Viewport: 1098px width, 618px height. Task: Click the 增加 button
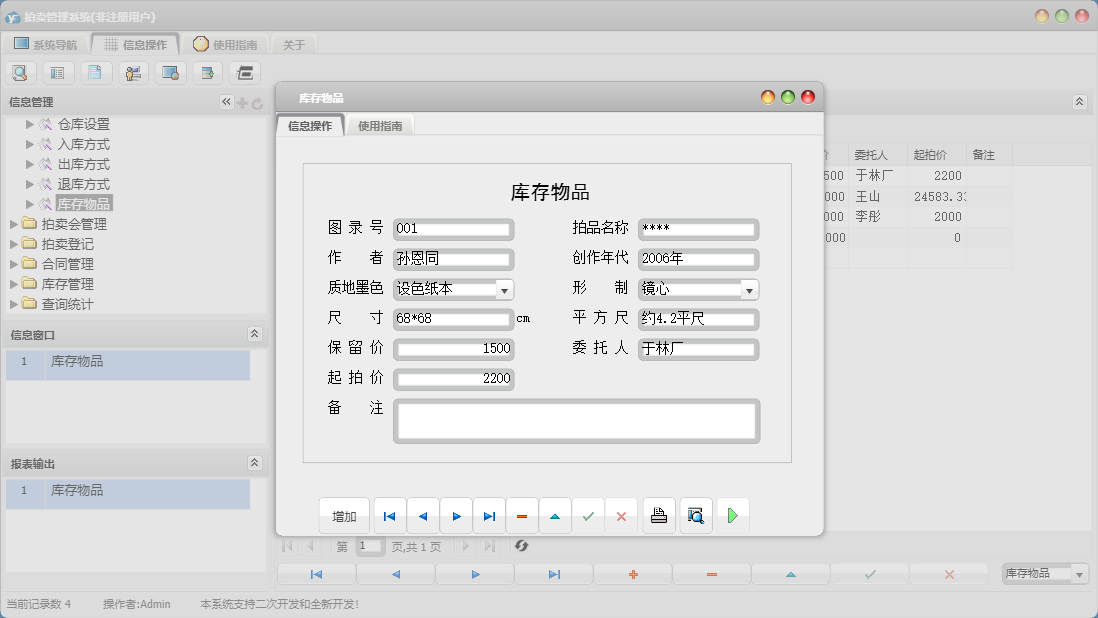point(344,516)
